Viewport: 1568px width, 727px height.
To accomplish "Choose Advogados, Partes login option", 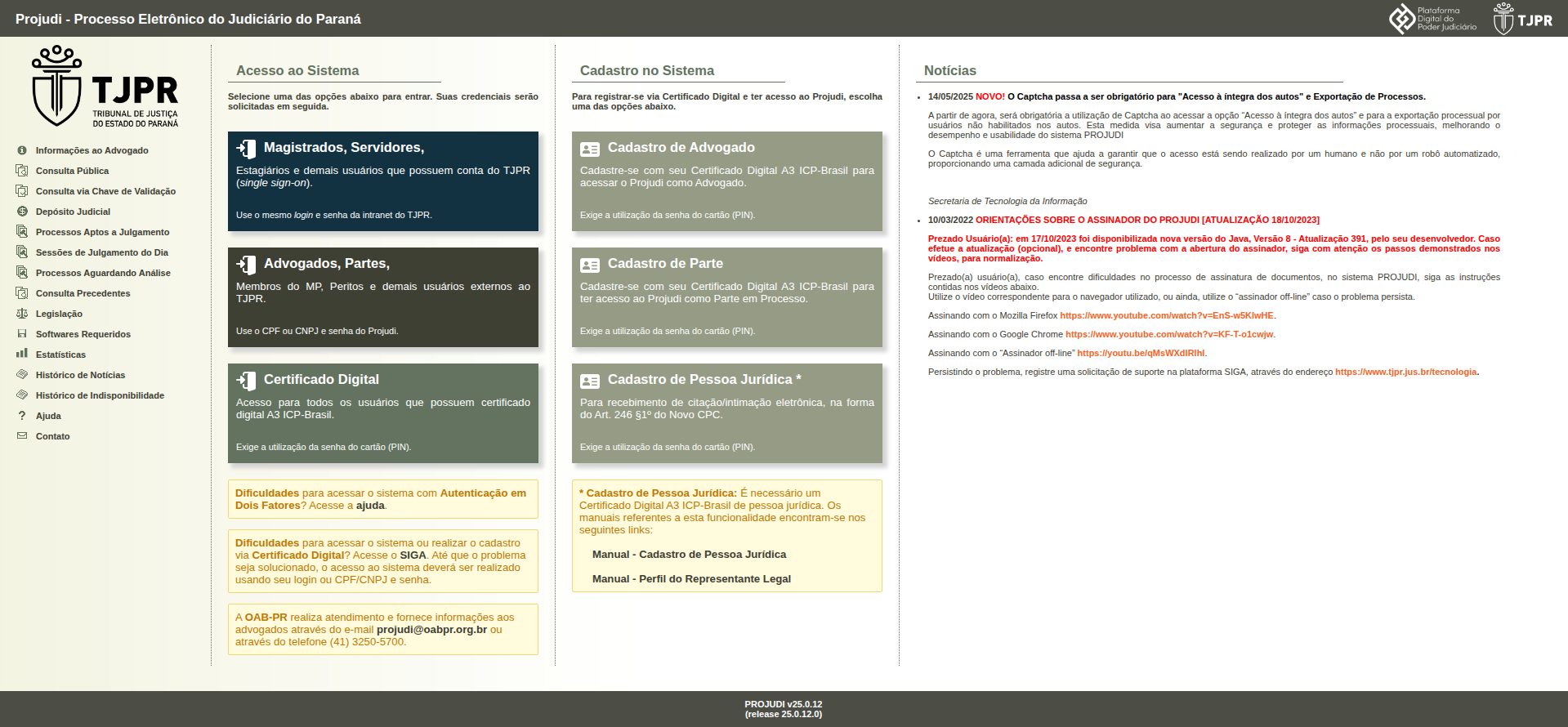I will [383, 297].
